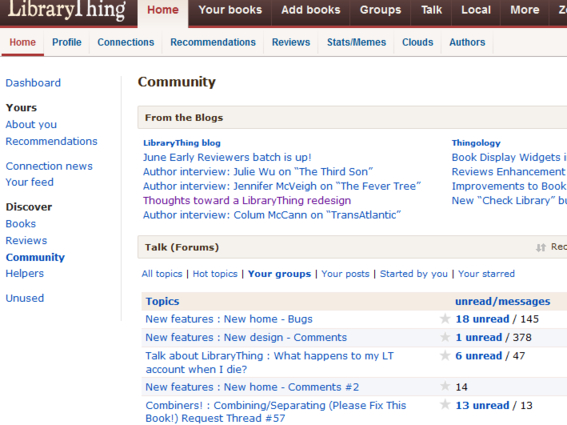The width and height of the screenshot is (567, 425).
Task: Open the New "Check Library" post
Action: coord(509,200)
